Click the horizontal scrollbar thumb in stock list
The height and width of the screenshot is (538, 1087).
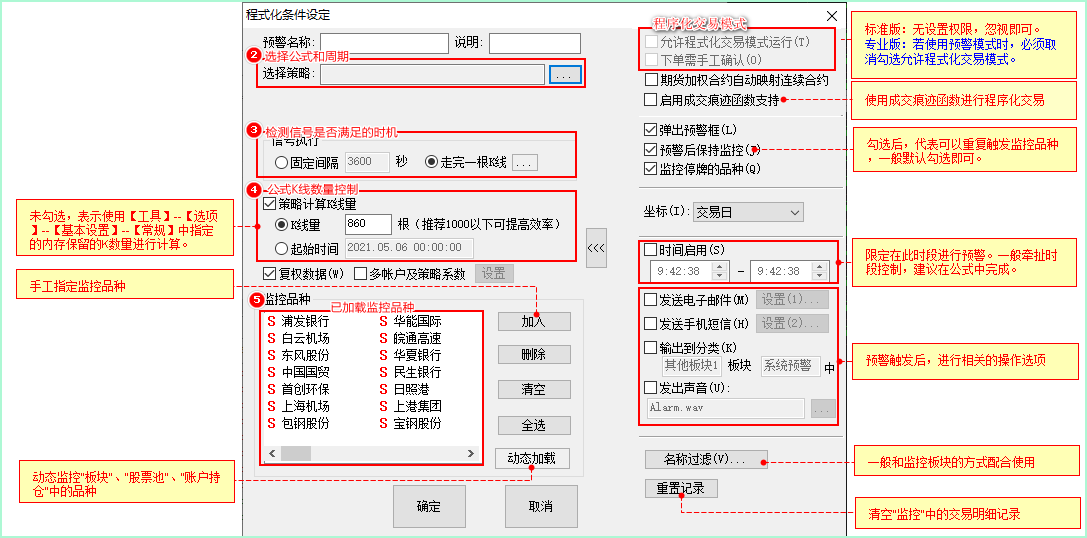pos(296,453)
